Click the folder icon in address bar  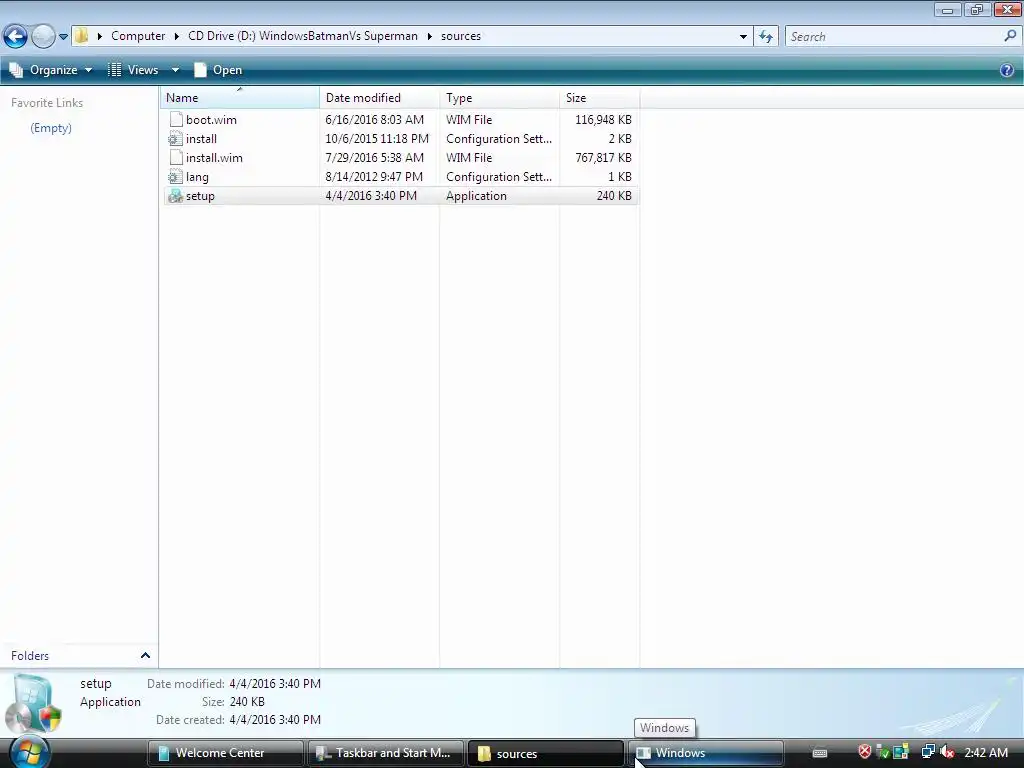coord(82,36)
